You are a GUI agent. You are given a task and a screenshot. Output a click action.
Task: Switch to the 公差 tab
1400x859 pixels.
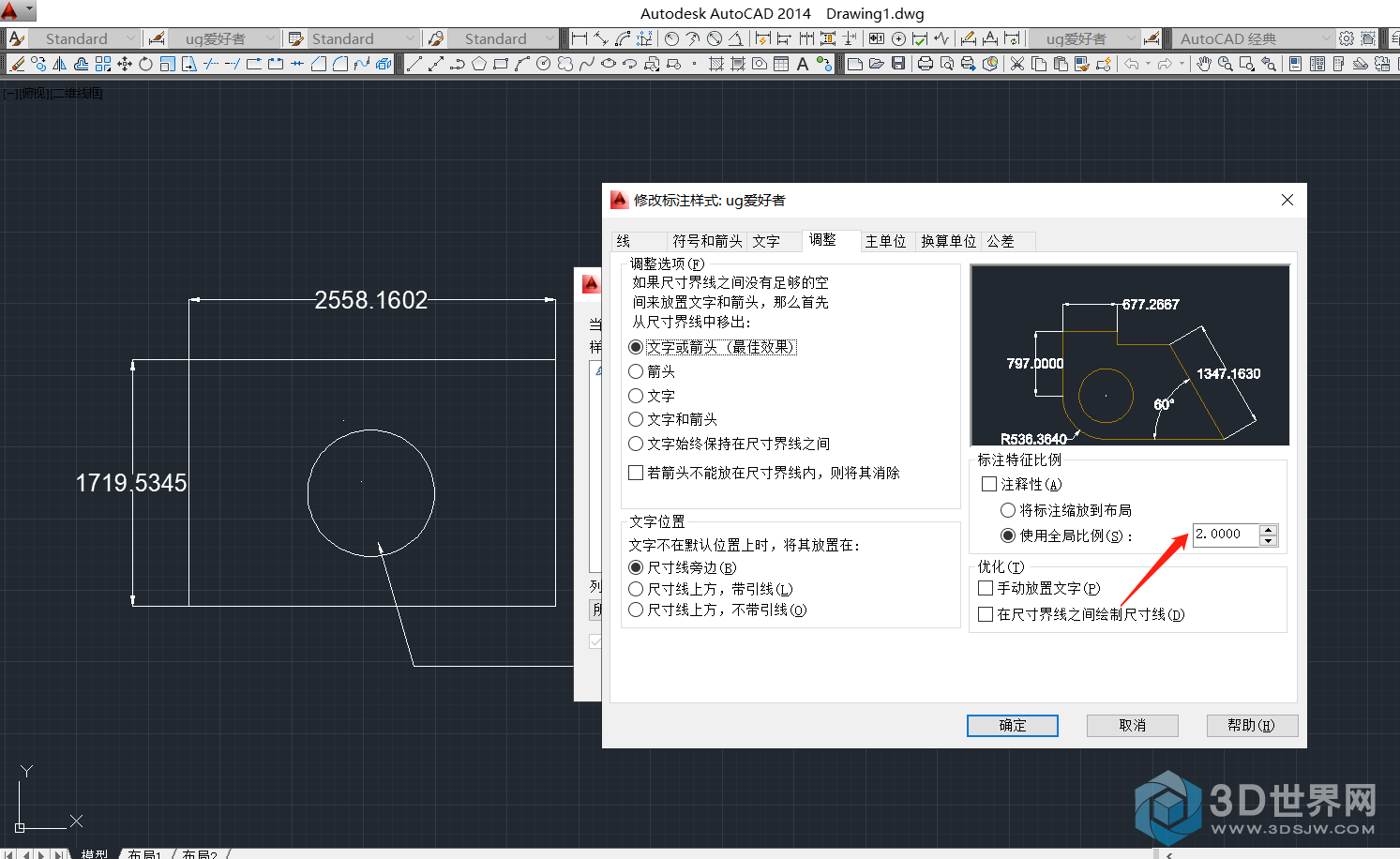coord(1008,241)
